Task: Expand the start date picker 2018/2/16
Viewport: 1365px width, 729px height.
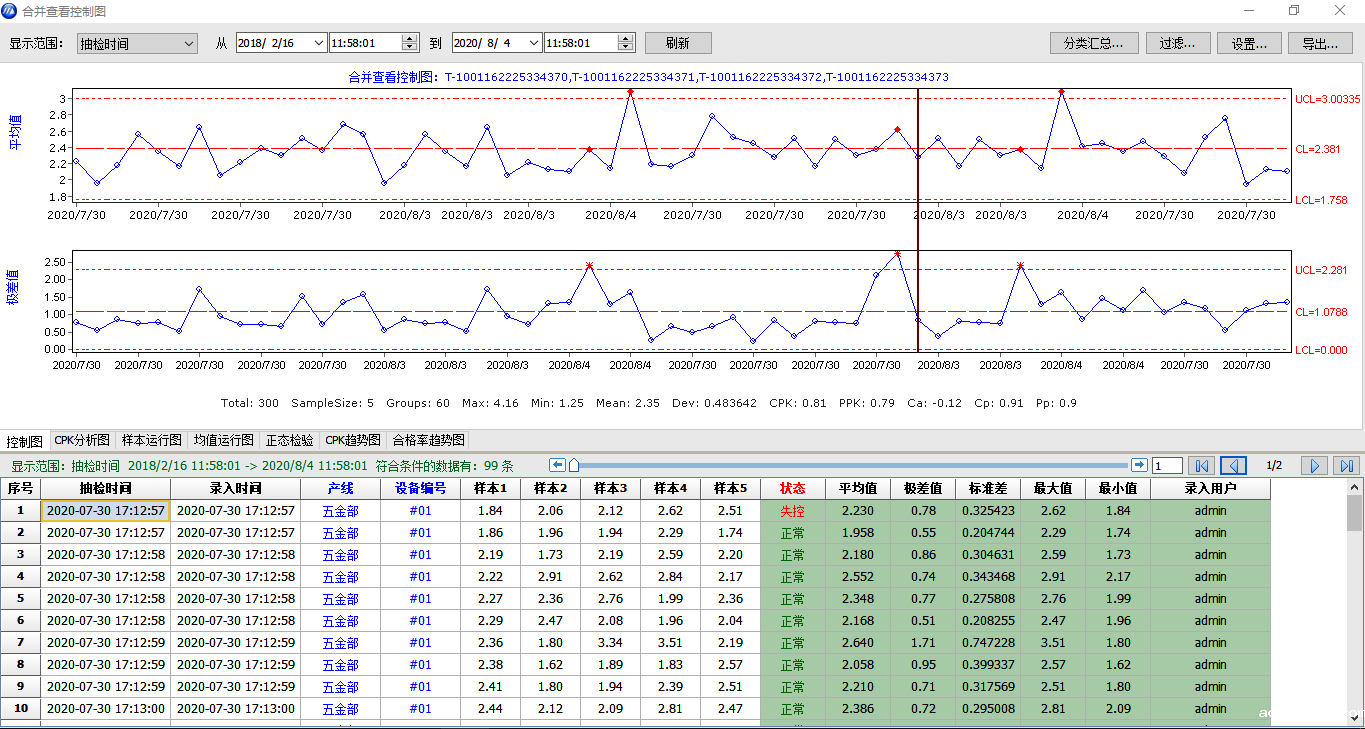Action: [319, 44]
